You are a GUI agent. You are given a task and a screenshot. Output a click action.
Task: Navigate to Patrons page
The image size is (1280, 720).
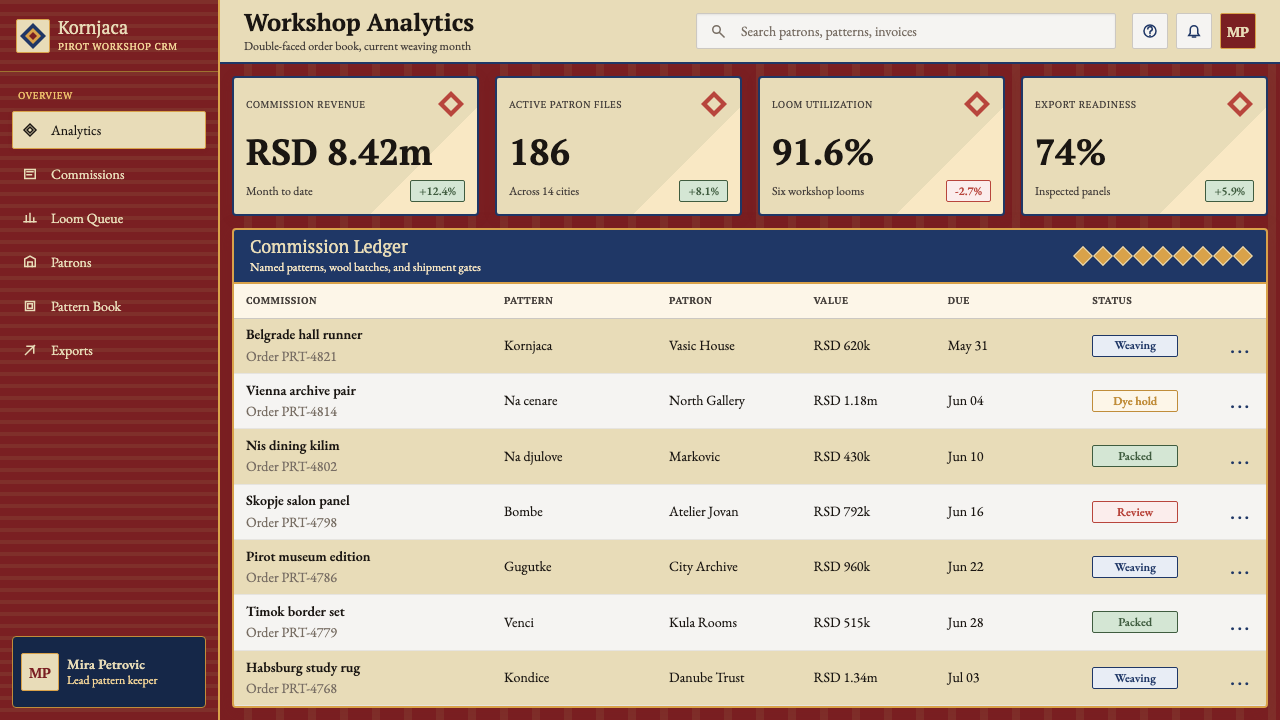tap(109, 262)
